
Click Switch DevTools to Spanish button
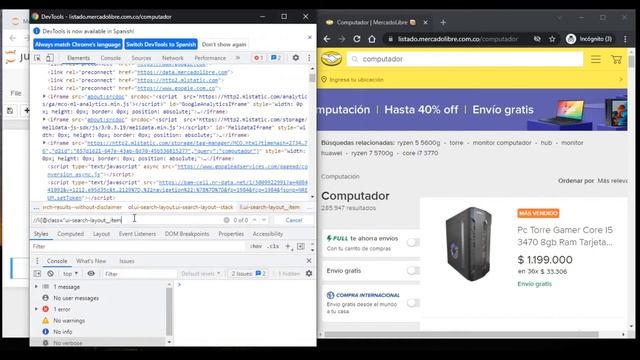(x=161, y=44)
